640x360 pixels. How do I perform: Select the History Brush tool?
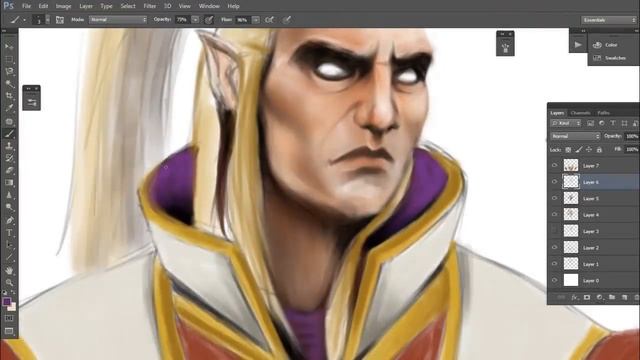pyautogui.click(x=9, y=158)
